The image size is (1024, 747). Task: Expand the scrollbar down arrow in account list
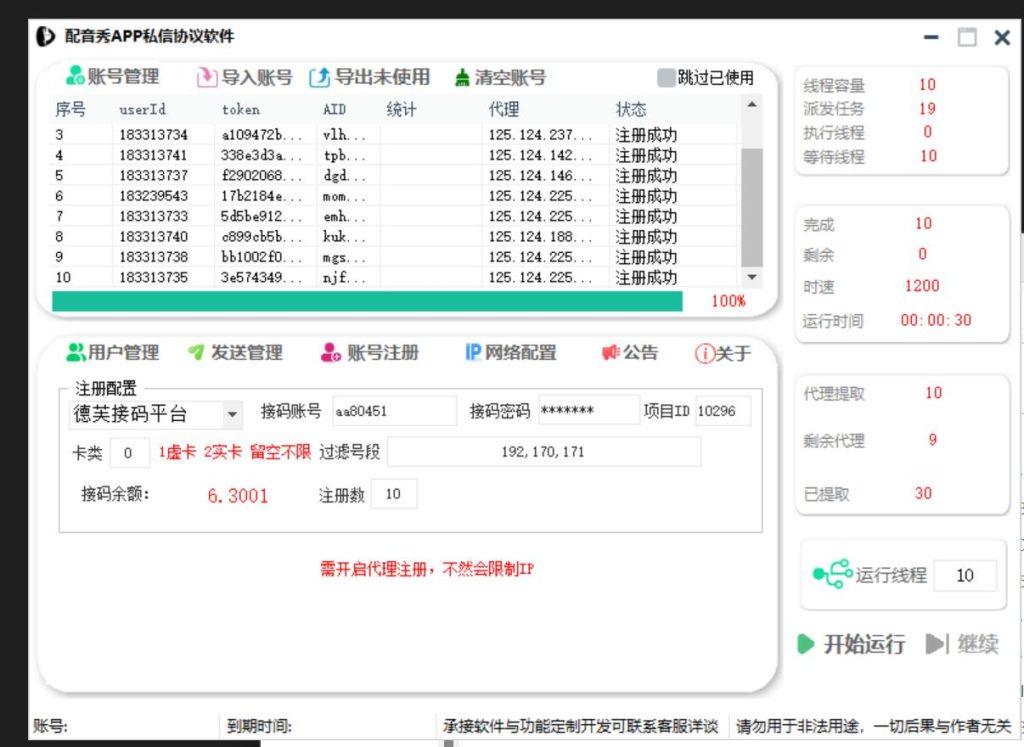pos(753,277)
